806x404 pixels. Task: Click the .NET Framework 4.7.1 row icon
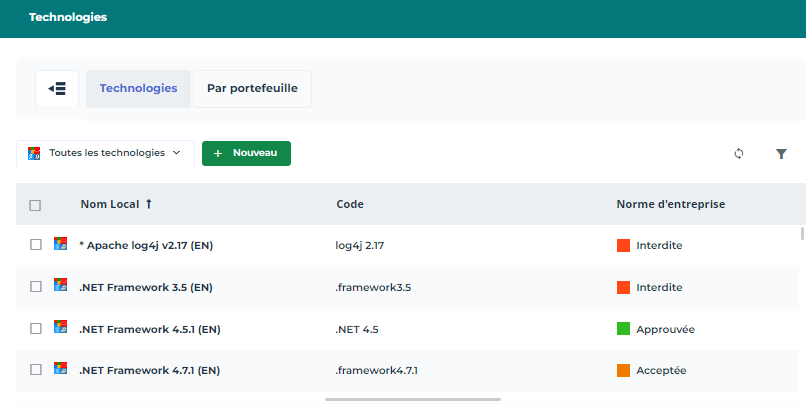point(61,369)
